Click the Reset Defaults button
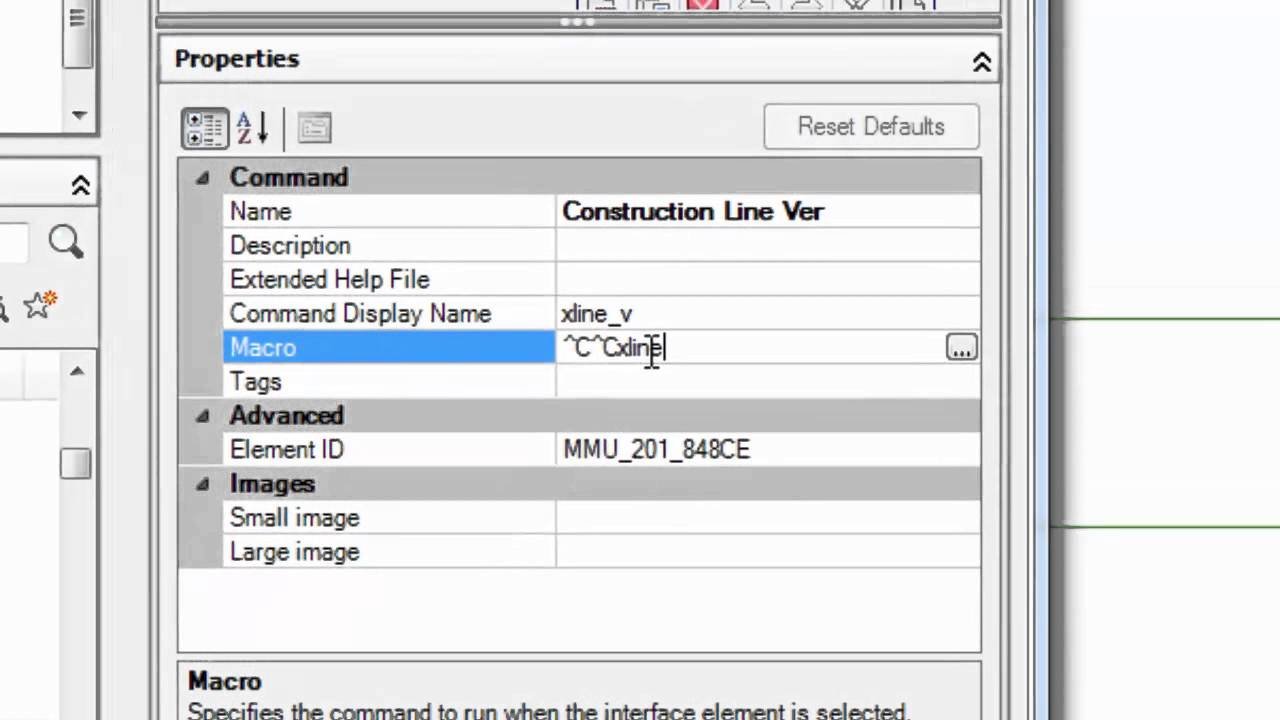 871,127
